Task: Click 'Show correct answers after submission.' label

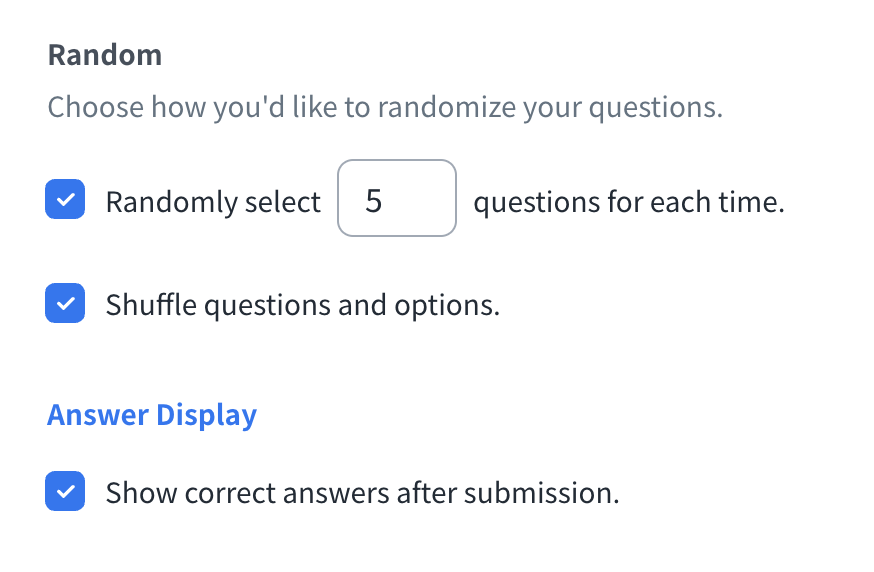Action: coord(362,493)
